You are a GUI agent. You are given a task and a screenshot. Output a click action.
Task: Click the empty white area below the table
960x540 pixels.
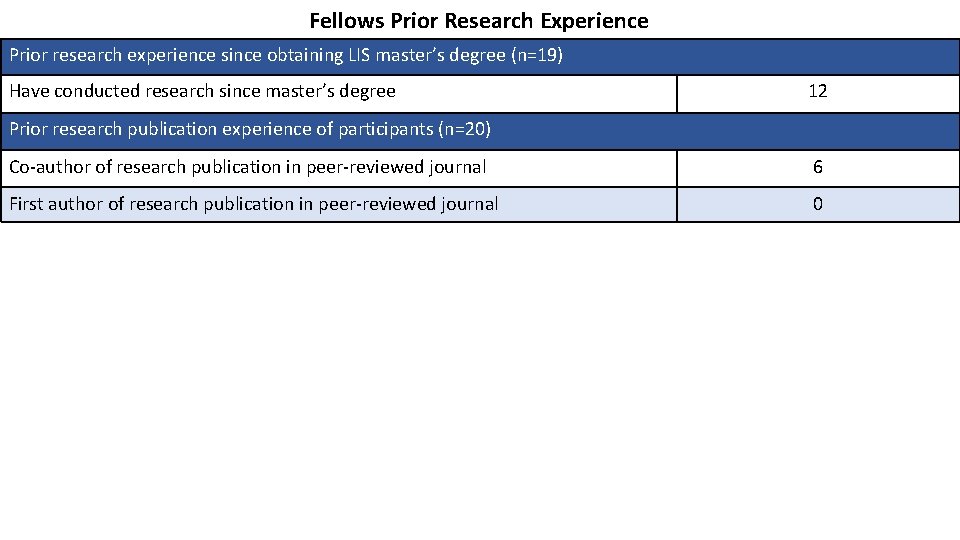[480, 380]
